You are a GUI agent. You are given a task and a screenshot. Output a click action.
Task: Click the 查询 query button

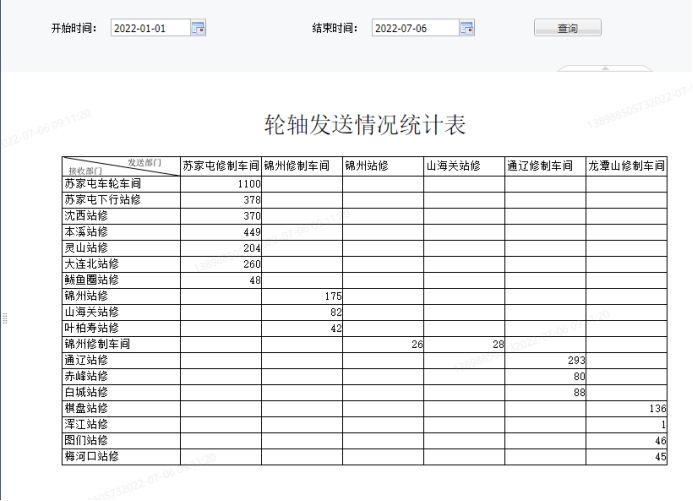coord(567,28)
